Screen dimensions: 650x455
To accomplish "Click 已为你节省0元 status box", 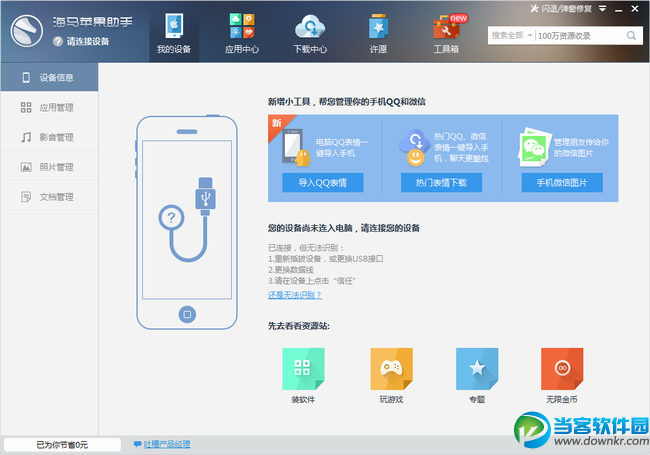I will pyautogui.click(x=62, y=445).
